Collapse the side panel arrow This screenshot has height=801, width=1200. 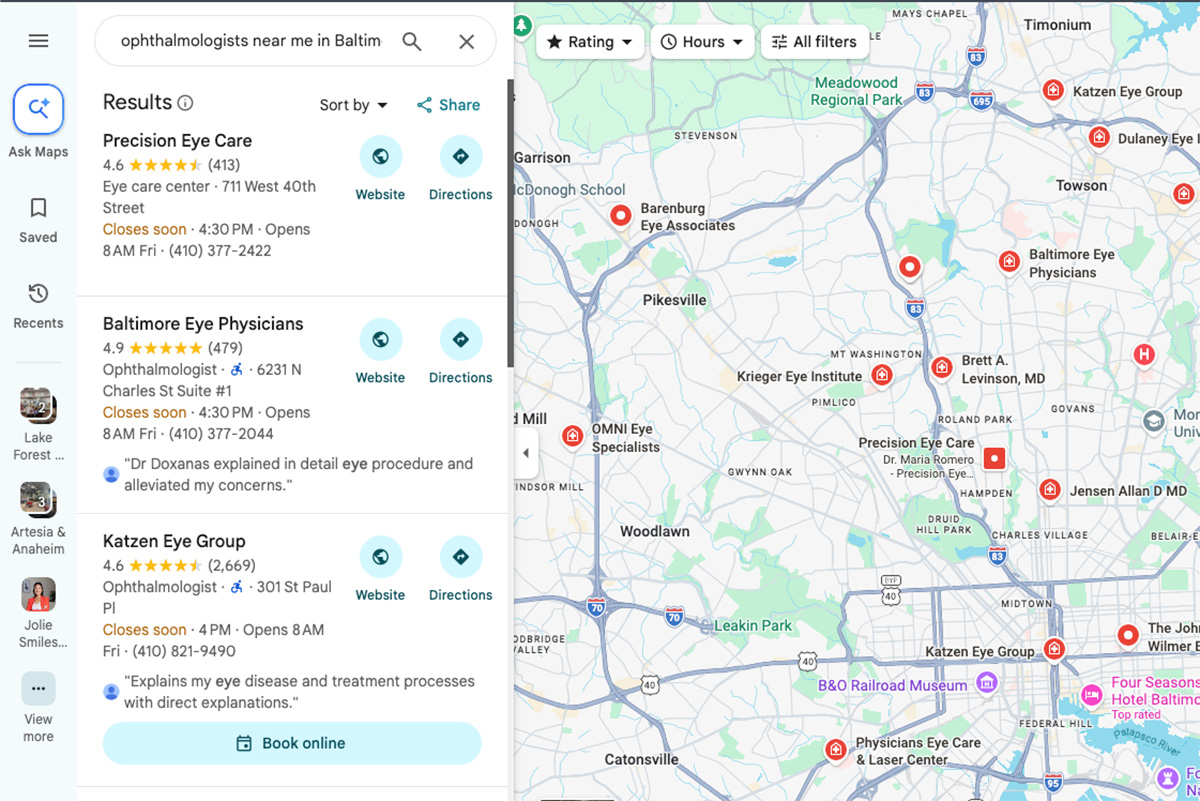point(526,453)
